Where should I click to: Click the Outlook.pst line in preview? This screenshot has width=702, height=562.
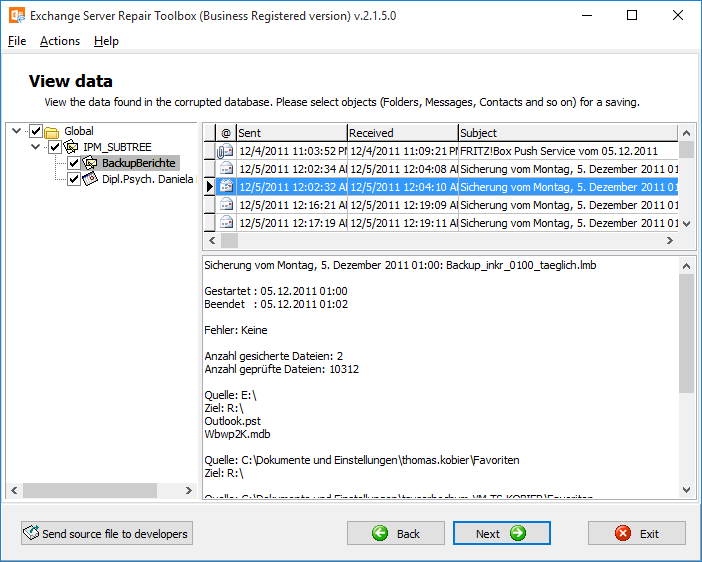[232, 421]
